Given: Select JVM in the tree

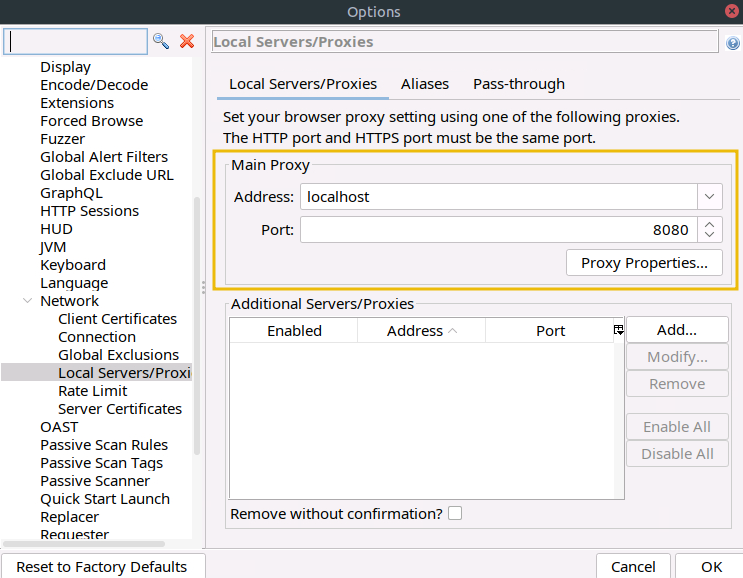Looking at the screenshot, I should 53,247.
